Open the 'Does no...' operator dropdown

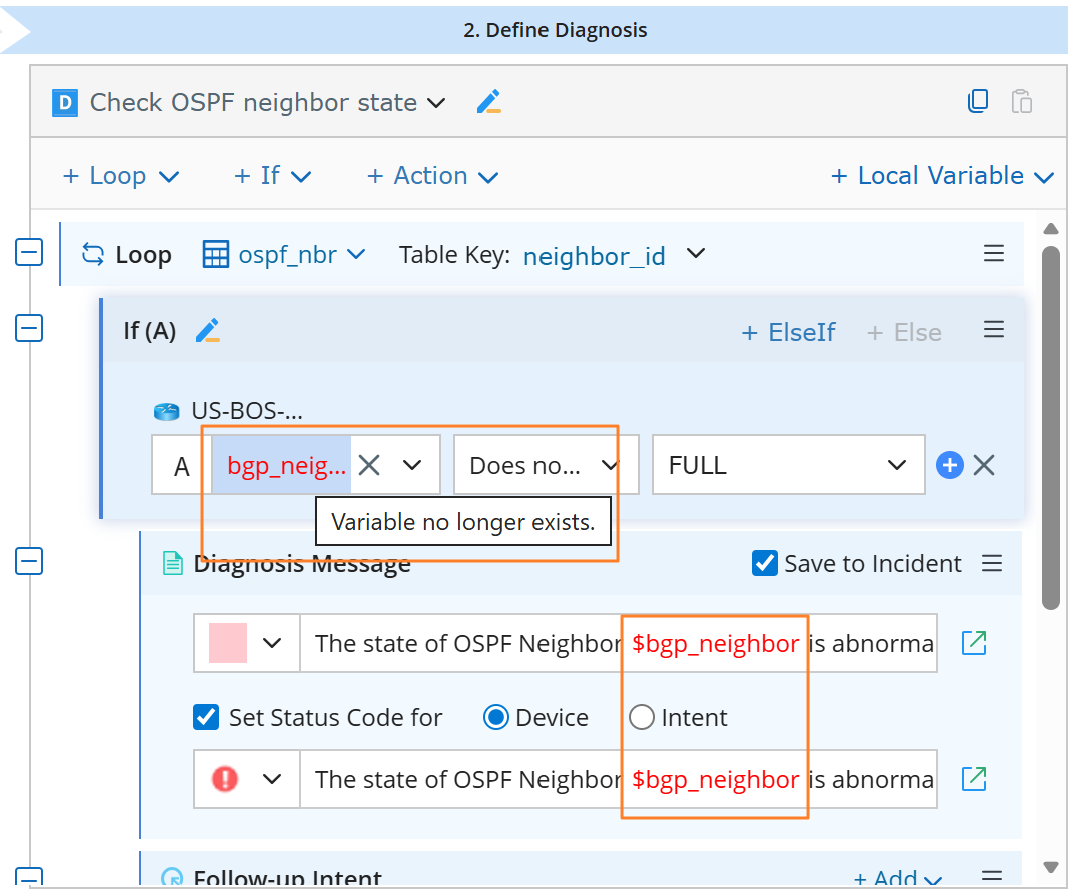609,465
